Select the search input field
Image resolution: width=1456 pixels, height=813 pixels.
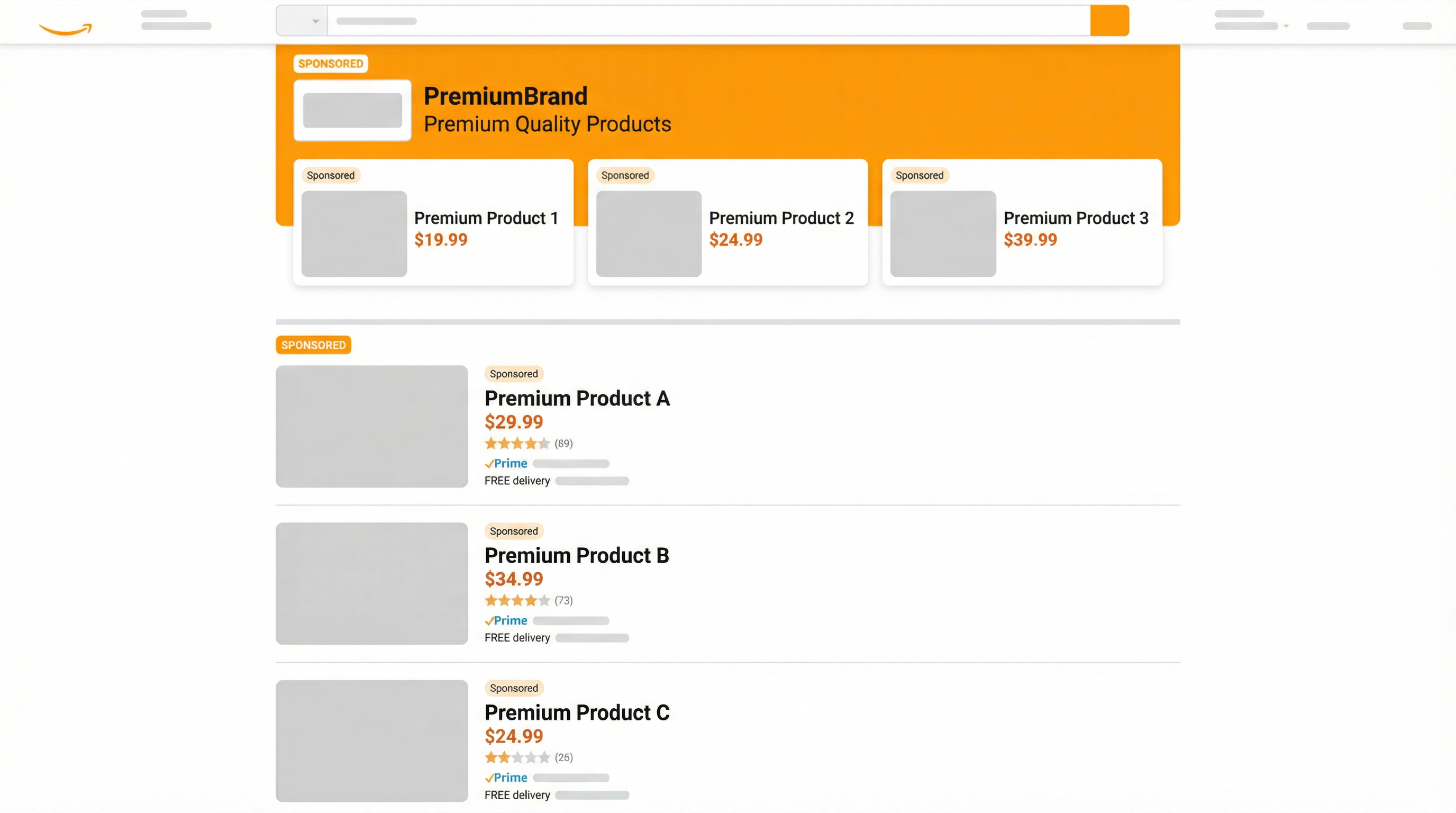[706, 20]
